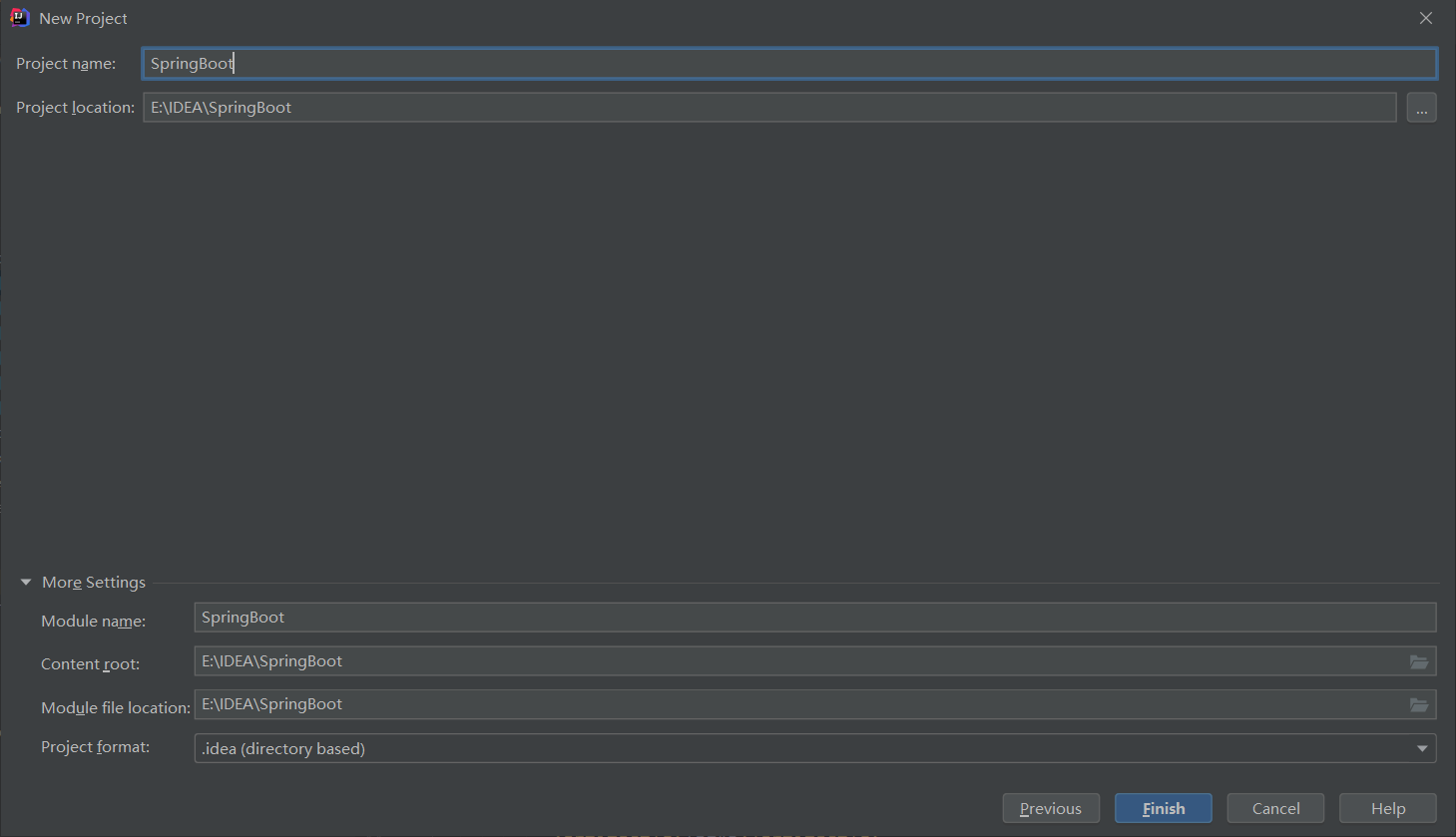Screen dimensions: 1456x837
Task: Click the Module name label
Action: pyautogui.click(x=93, y=622)
